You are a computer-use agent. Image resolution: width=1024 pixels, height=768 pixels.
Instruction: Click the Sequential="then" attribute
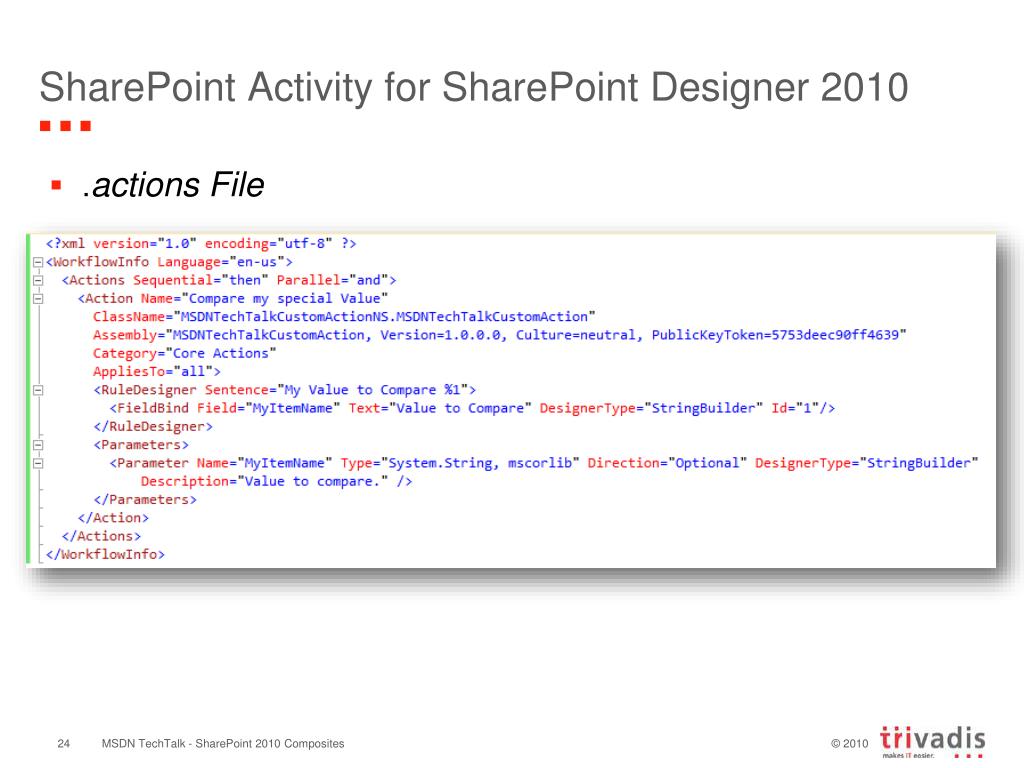pyautogui.click(x=200, y=280)
